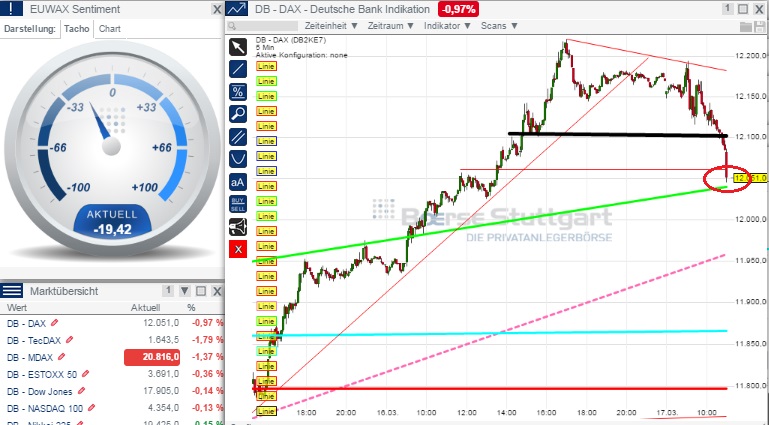The image size is (769, 425).
Task: Click the 'DB - DAX (DB2KE7)' chart label
Action: (290, 40)
